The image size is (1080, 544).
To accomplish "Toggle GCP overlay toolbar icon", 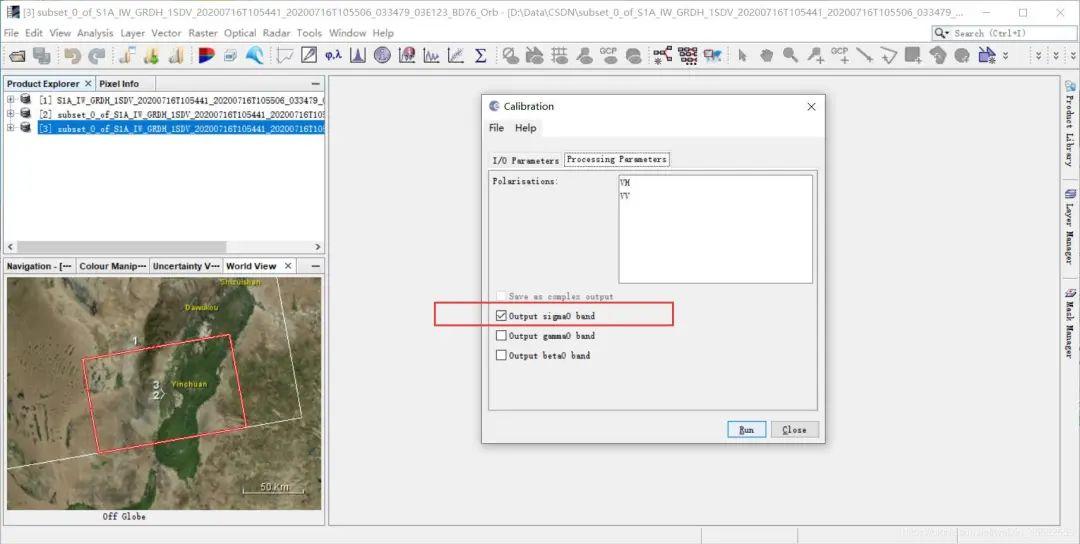I will click(608, 56).
